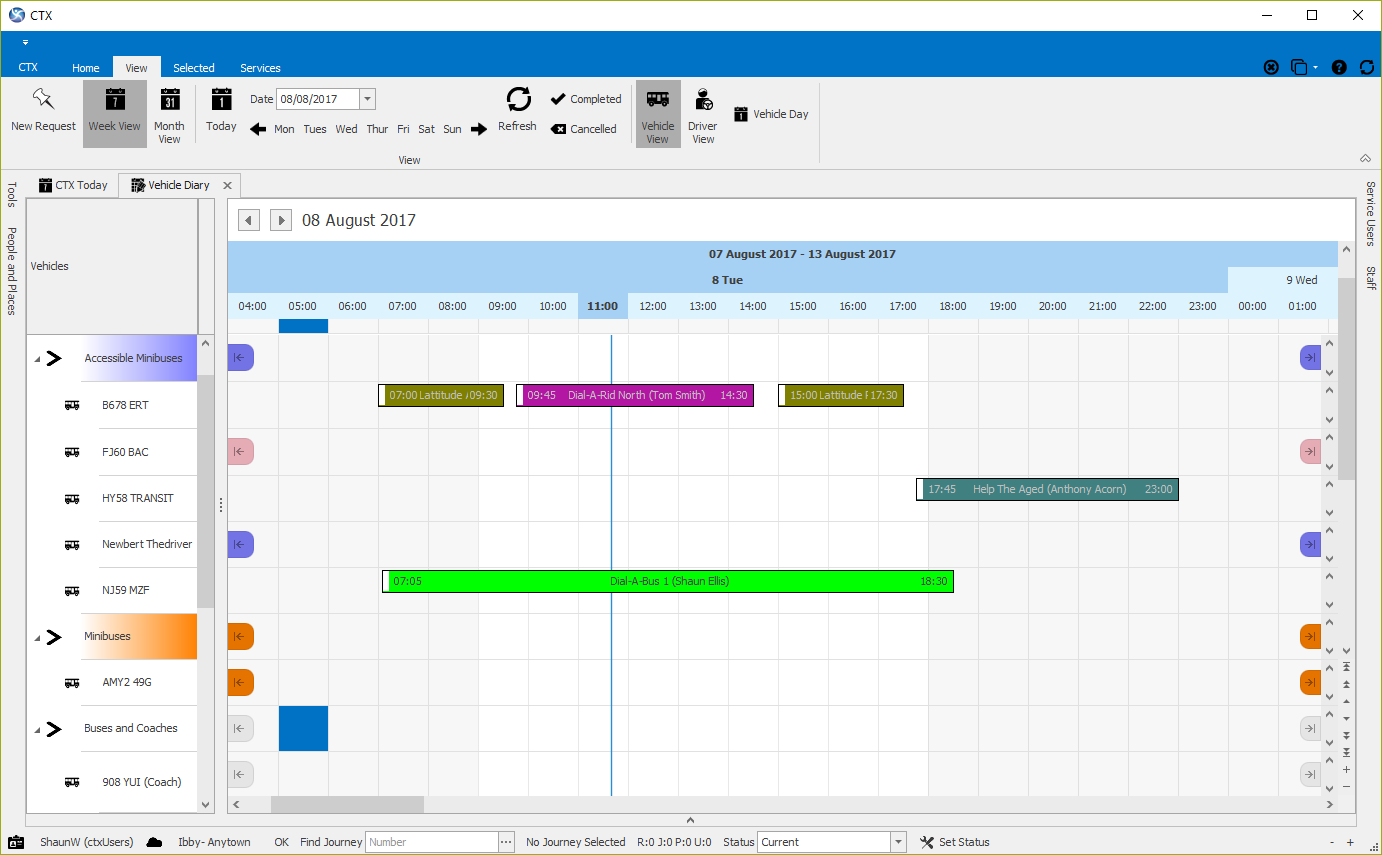
Task: Select vehicle 908 YUI (Coach)
Action: [142, 782]
